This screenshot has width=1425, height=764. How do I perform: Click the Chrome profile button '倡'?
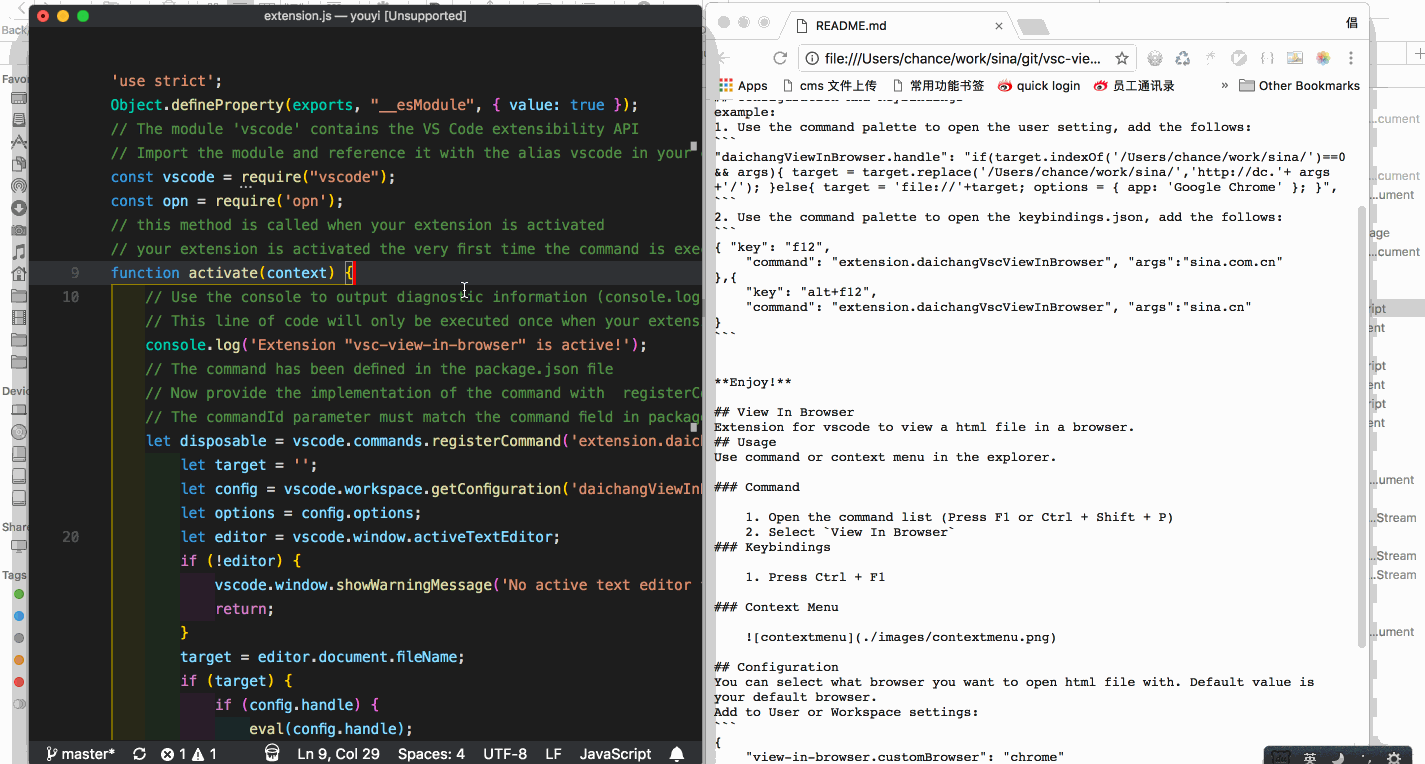tap(1351, 23)
